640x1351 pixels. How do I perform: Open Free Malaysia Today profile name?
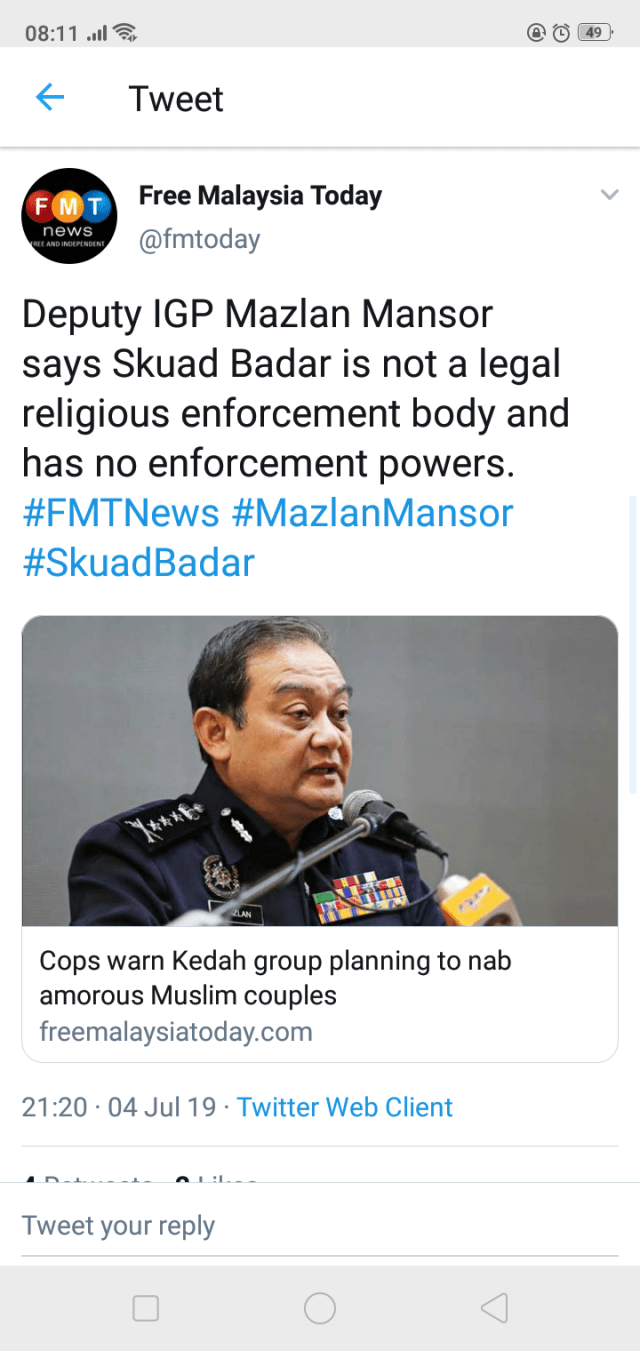(x=260, y=196)
